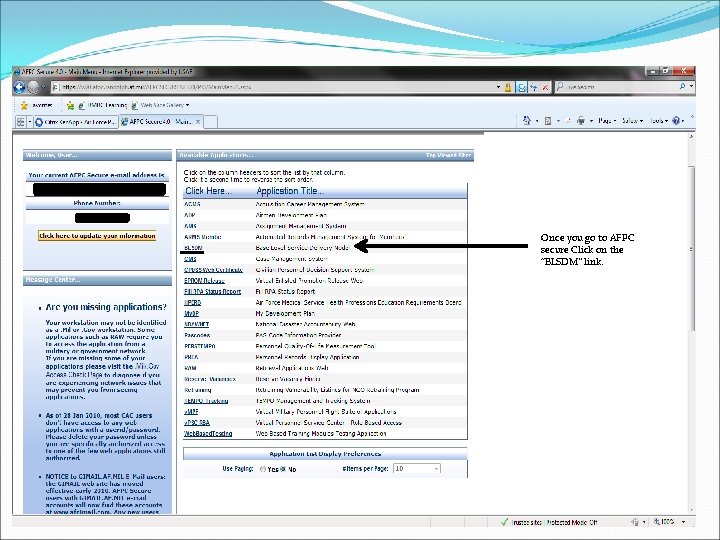Click the Print icon in command bar

581,121
